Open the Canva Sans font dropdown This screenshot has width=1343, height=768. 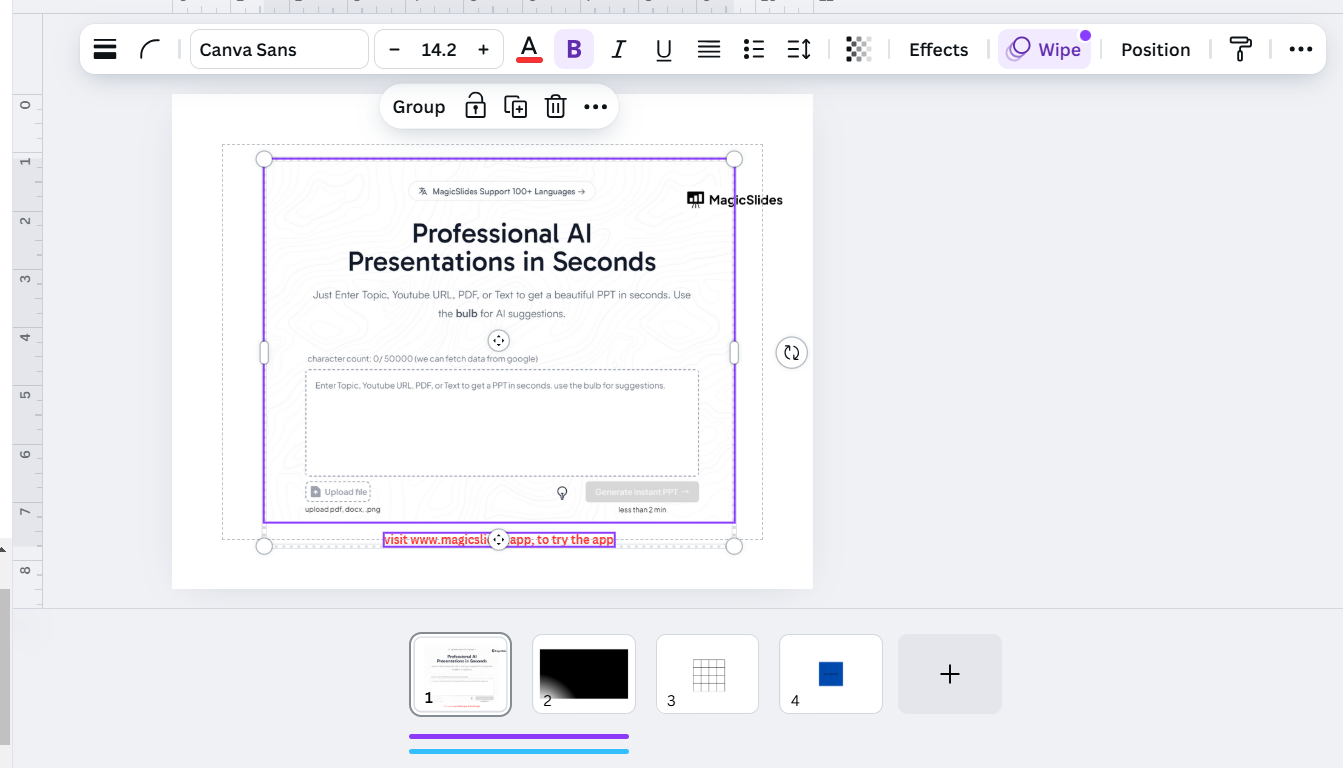point(279,49)
